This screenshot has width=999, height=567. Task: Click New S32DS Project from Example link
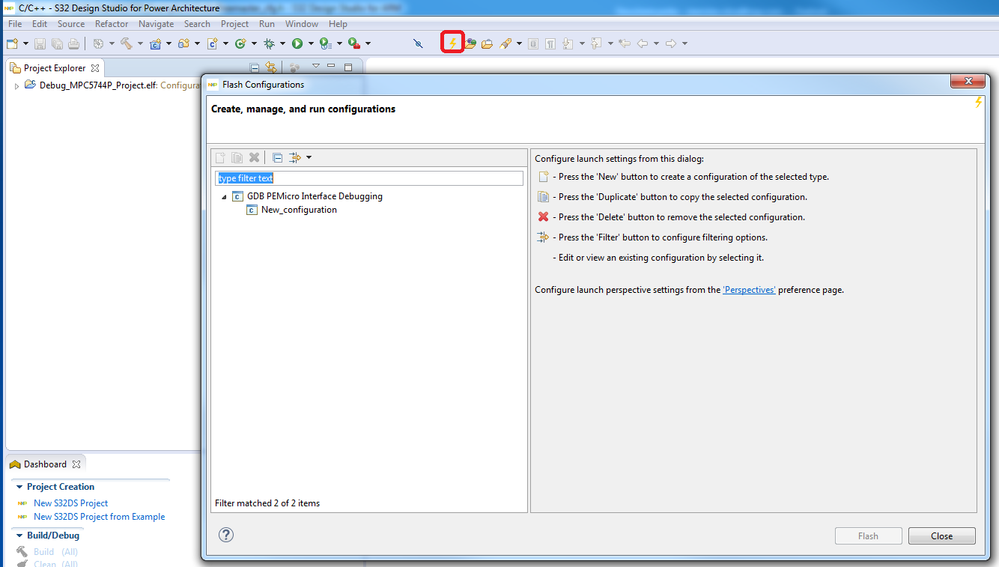(99, 517)
